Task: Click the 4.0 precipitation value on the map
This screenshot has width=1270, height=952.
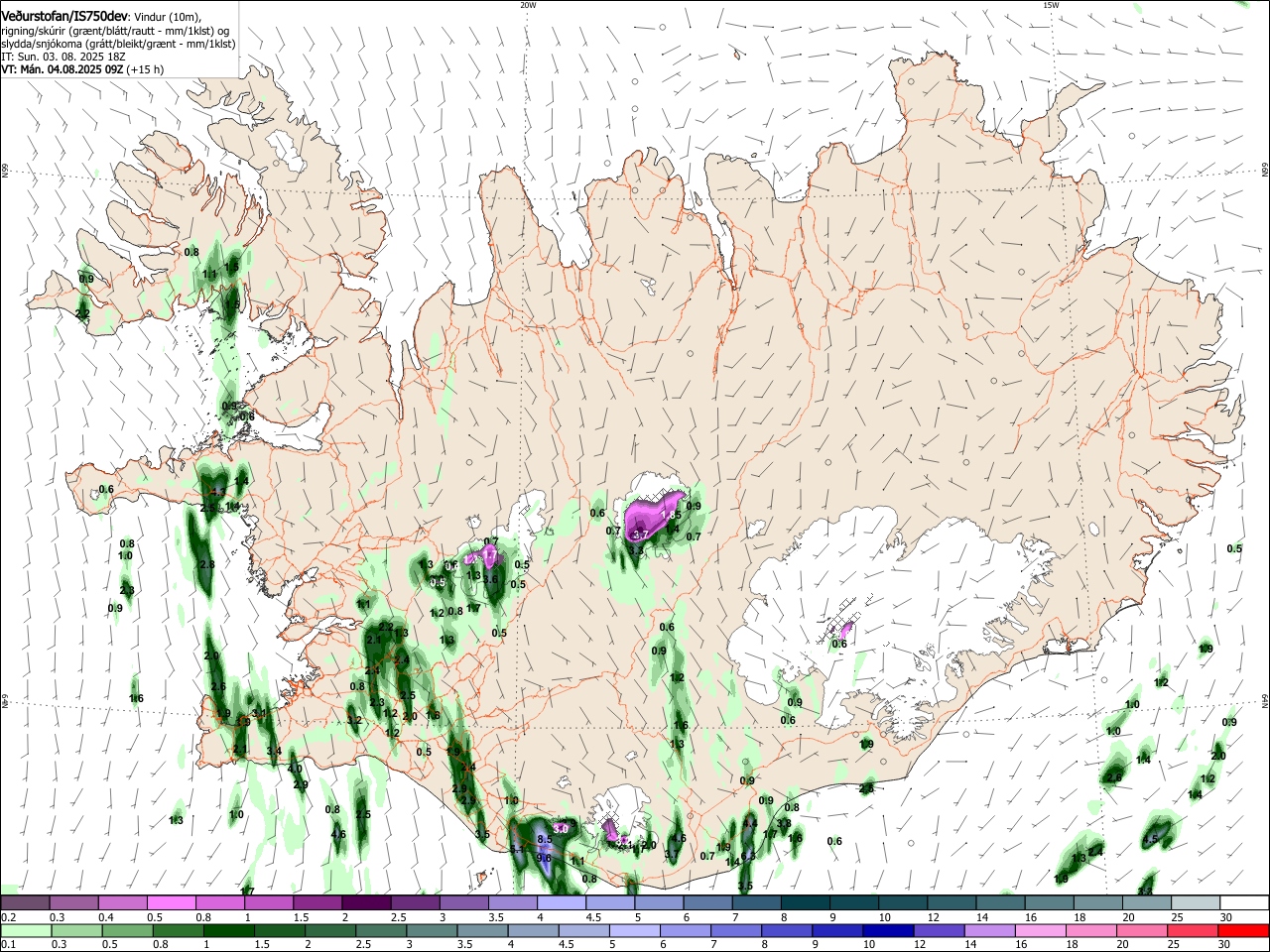Action: (x=295, y=769)
